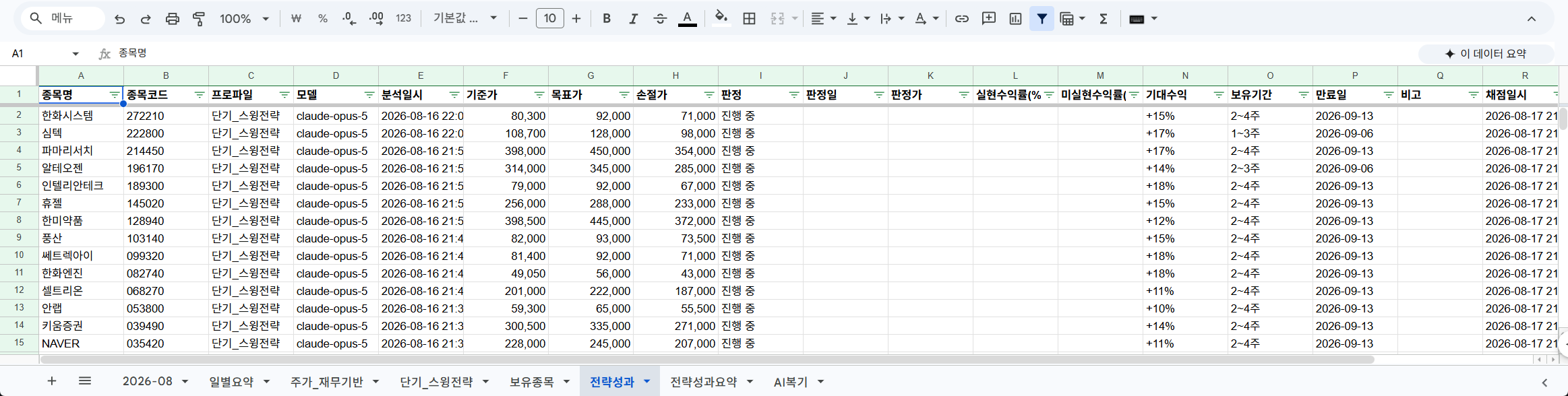This screenshot has width=1568, height=396.
Task: Apply percent format icon
Action: [x=323, y=19]
